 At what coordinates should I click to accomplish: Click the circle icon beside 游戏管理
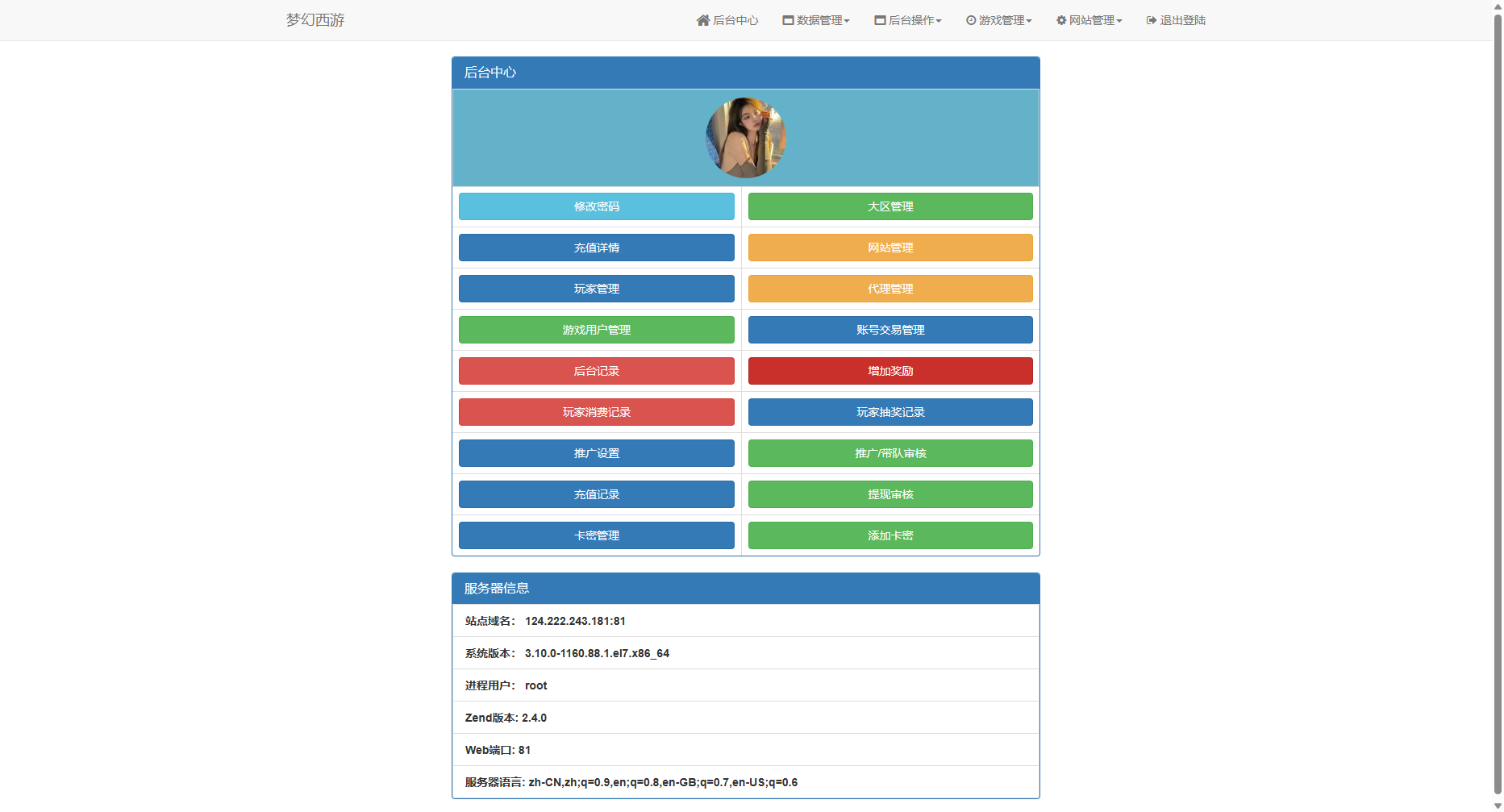[x=971, y=20]
